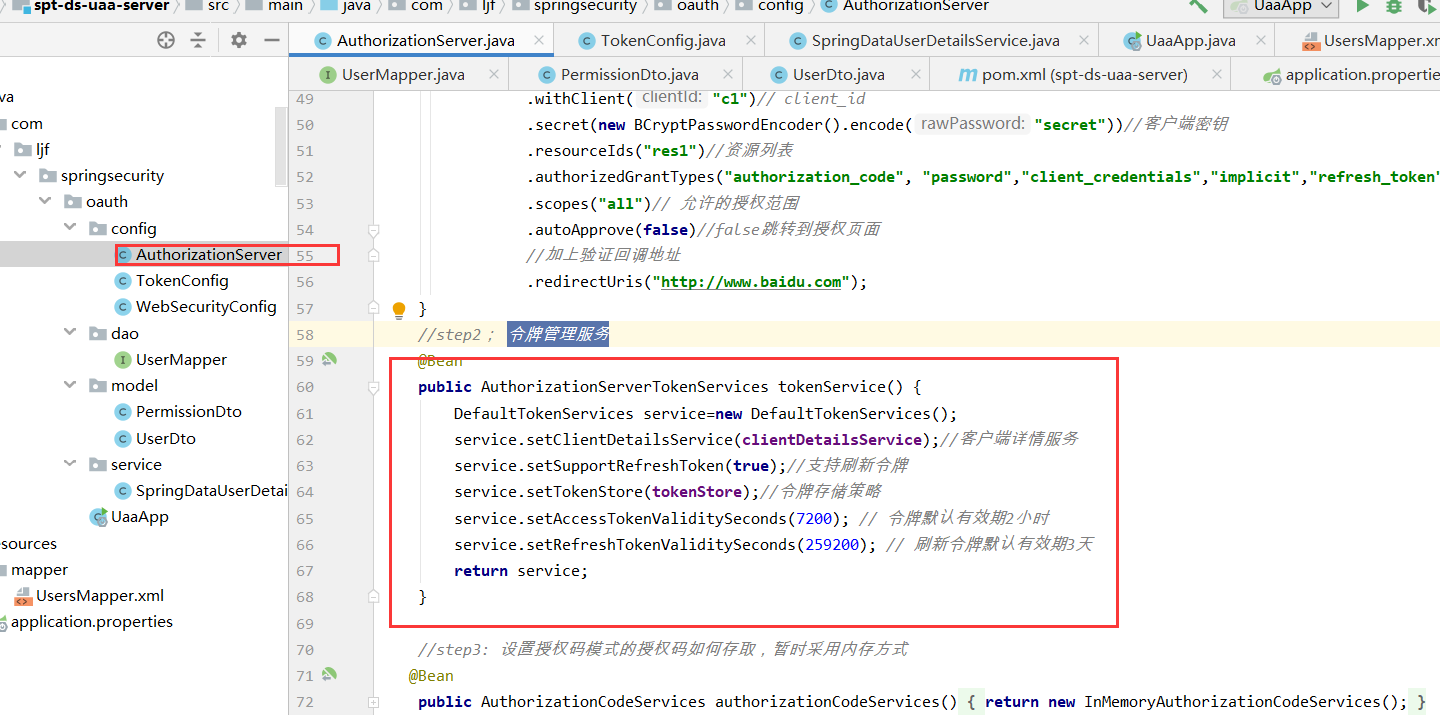Toggle code fold marker at line 57
The width and height of the screenshot is (1440, 715).
(373, 307)
